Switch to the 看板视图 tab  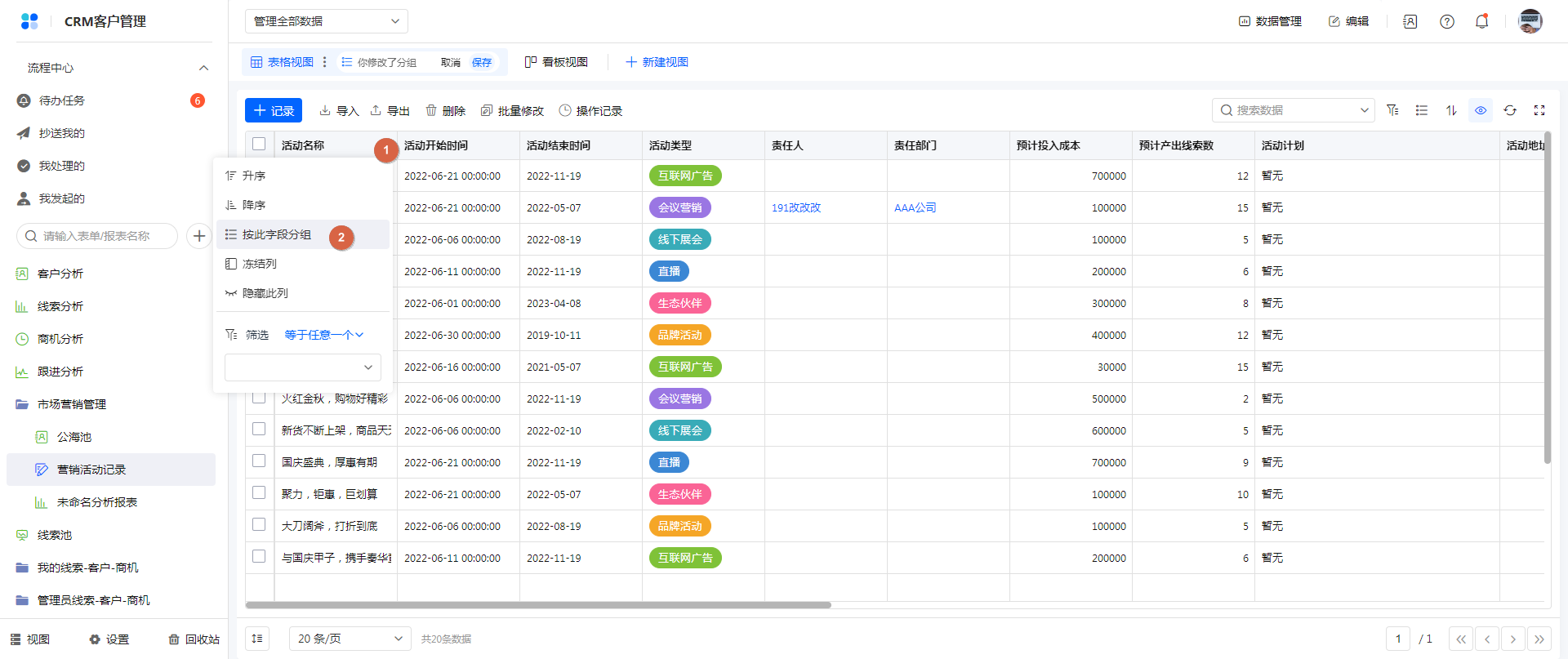tap(556, 62)
